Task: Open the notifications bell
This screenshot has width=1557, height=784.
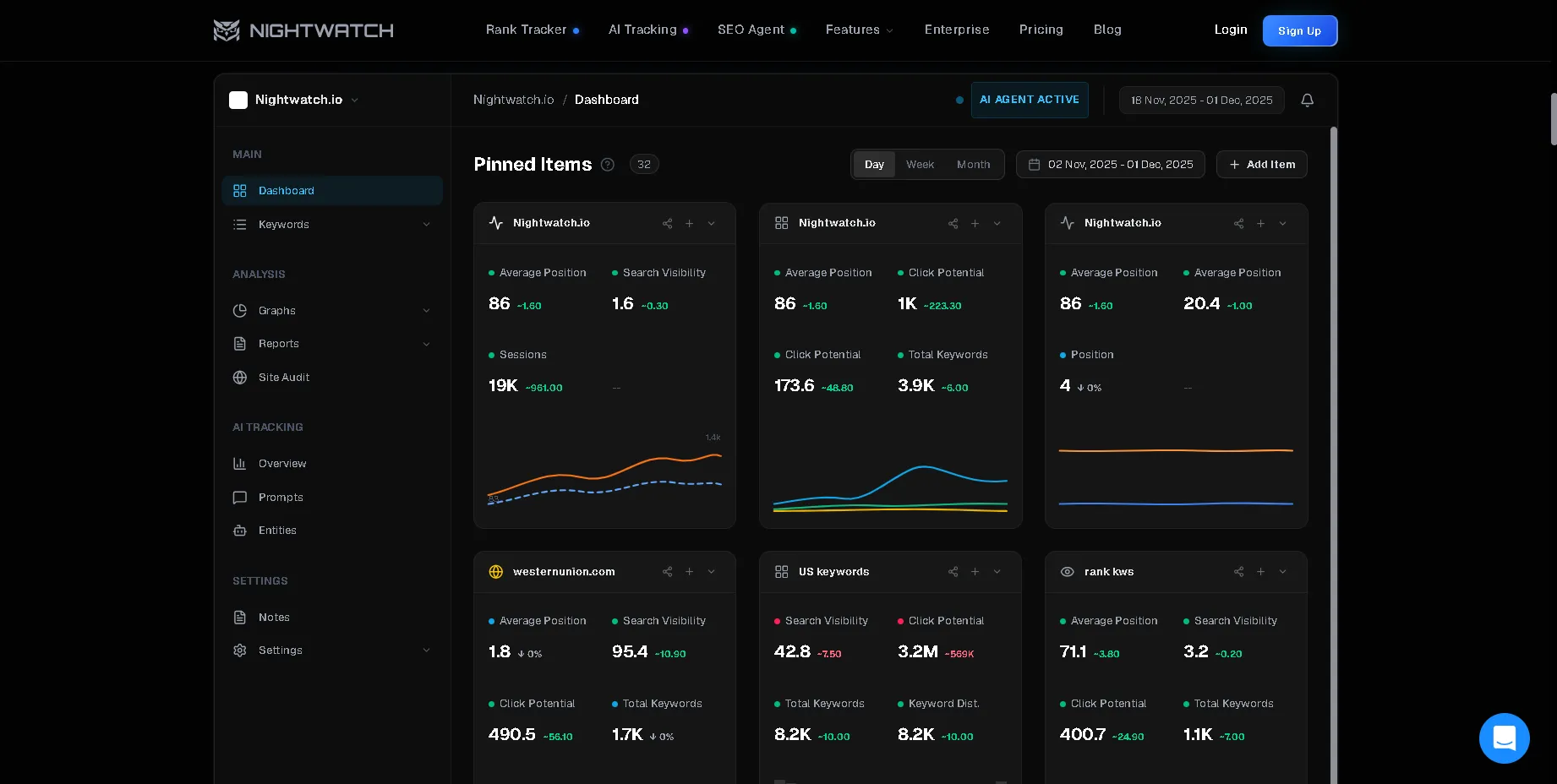Action: point(1307,100)
